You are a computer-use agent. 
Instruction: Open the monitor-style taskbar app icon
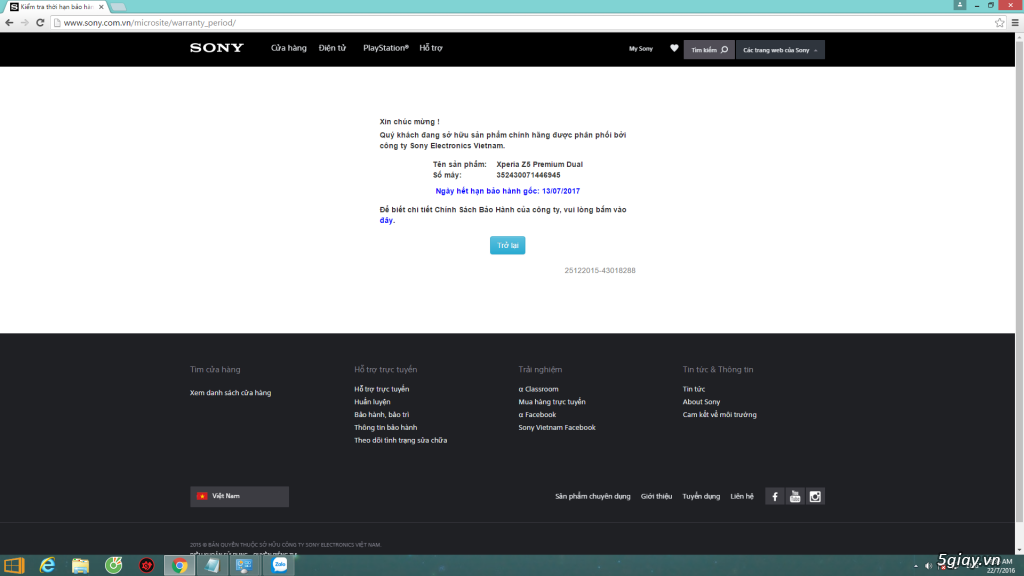click(x=245, y=566)
